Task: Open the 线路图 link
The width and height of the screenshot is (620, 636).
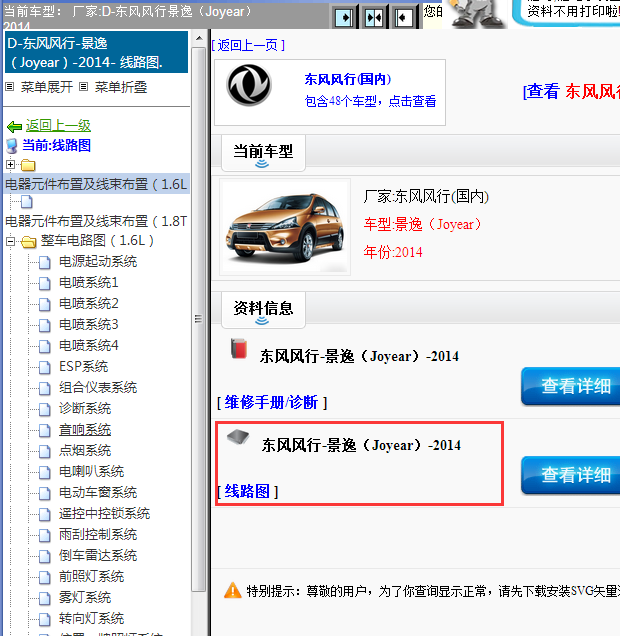Action: 247,491
